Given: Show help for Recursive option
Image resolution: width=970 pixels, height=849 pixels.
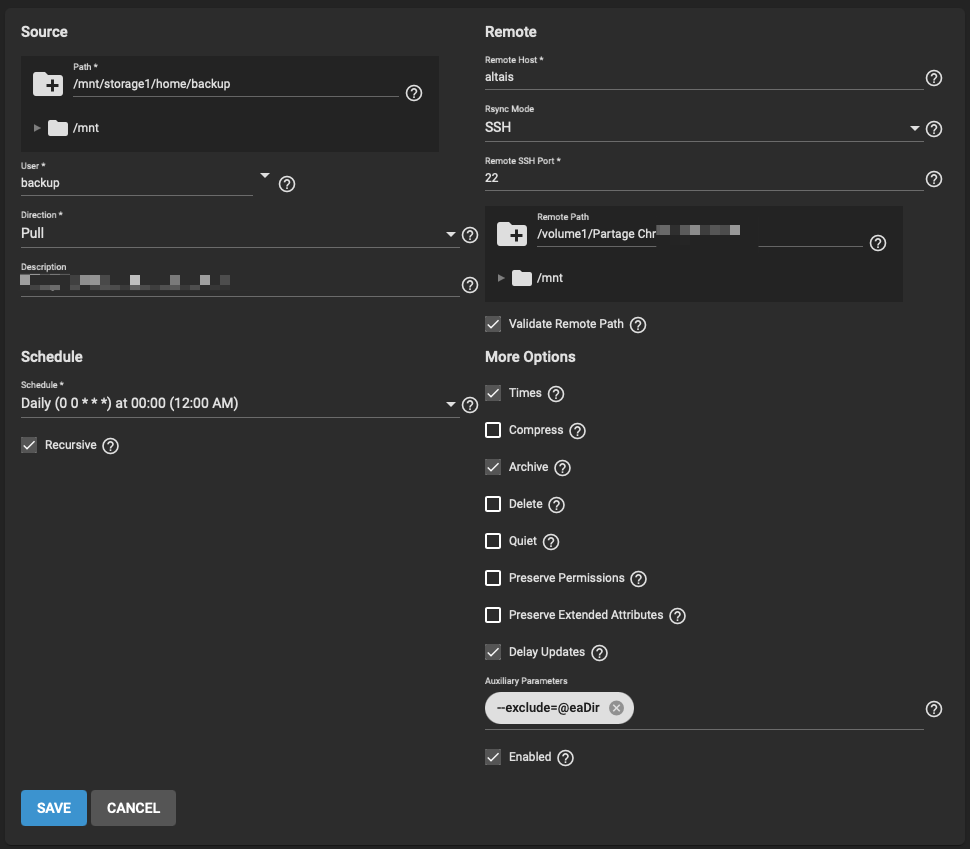Looking at the screenshot, I should [111, 446].
